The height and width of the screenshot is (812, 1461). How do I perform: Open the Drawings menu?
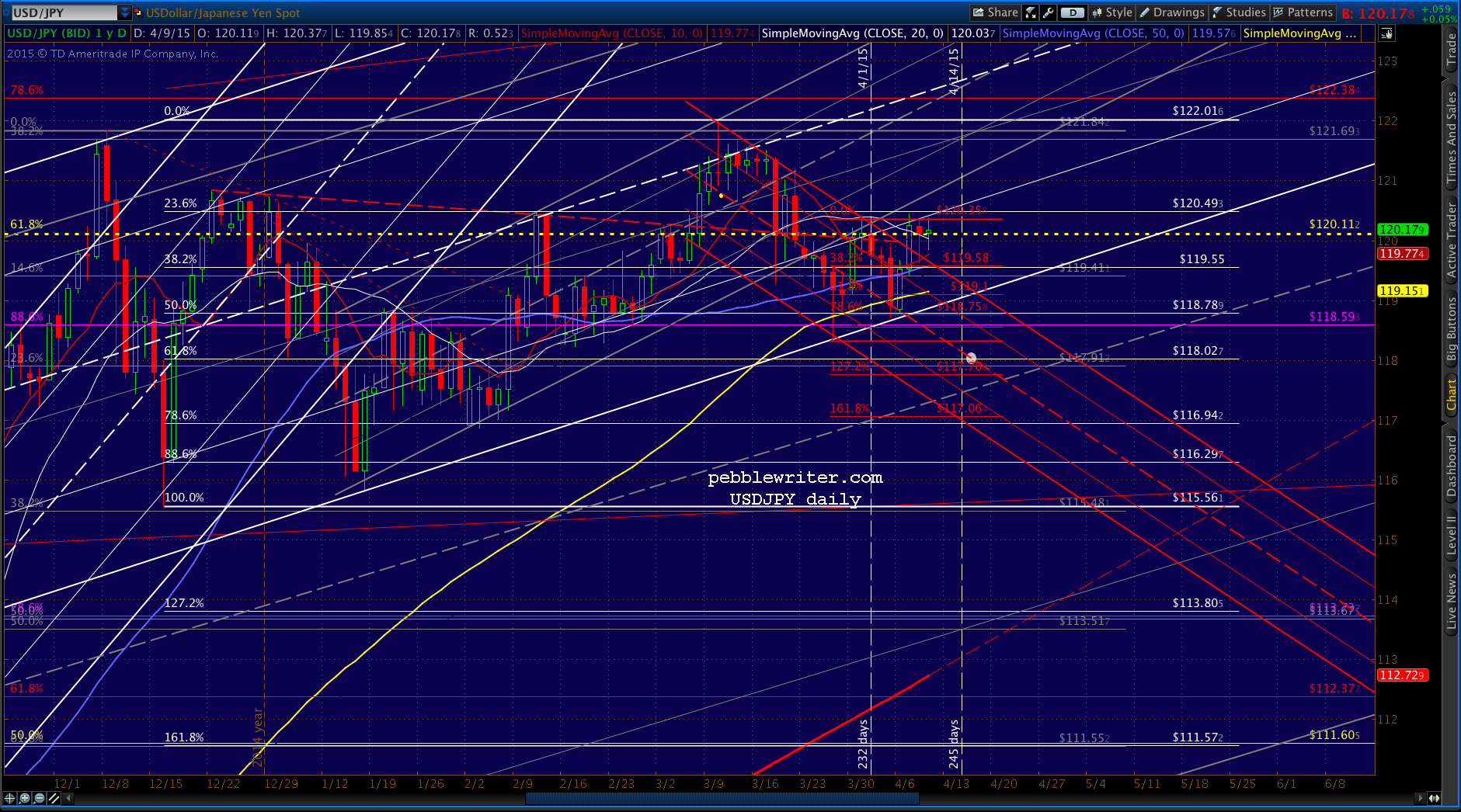(1173, 12)
